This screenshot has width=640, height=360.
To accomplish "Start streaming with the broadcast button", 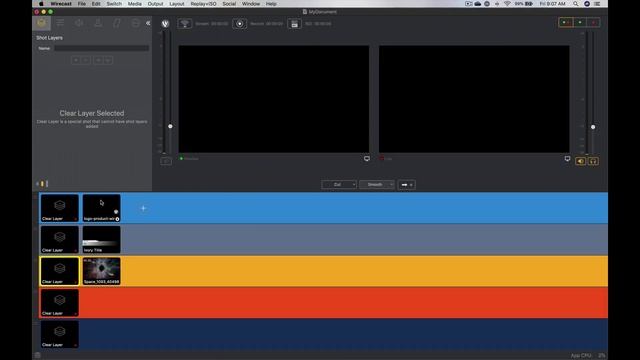I will pyautogui.click(x=185, y=24).
